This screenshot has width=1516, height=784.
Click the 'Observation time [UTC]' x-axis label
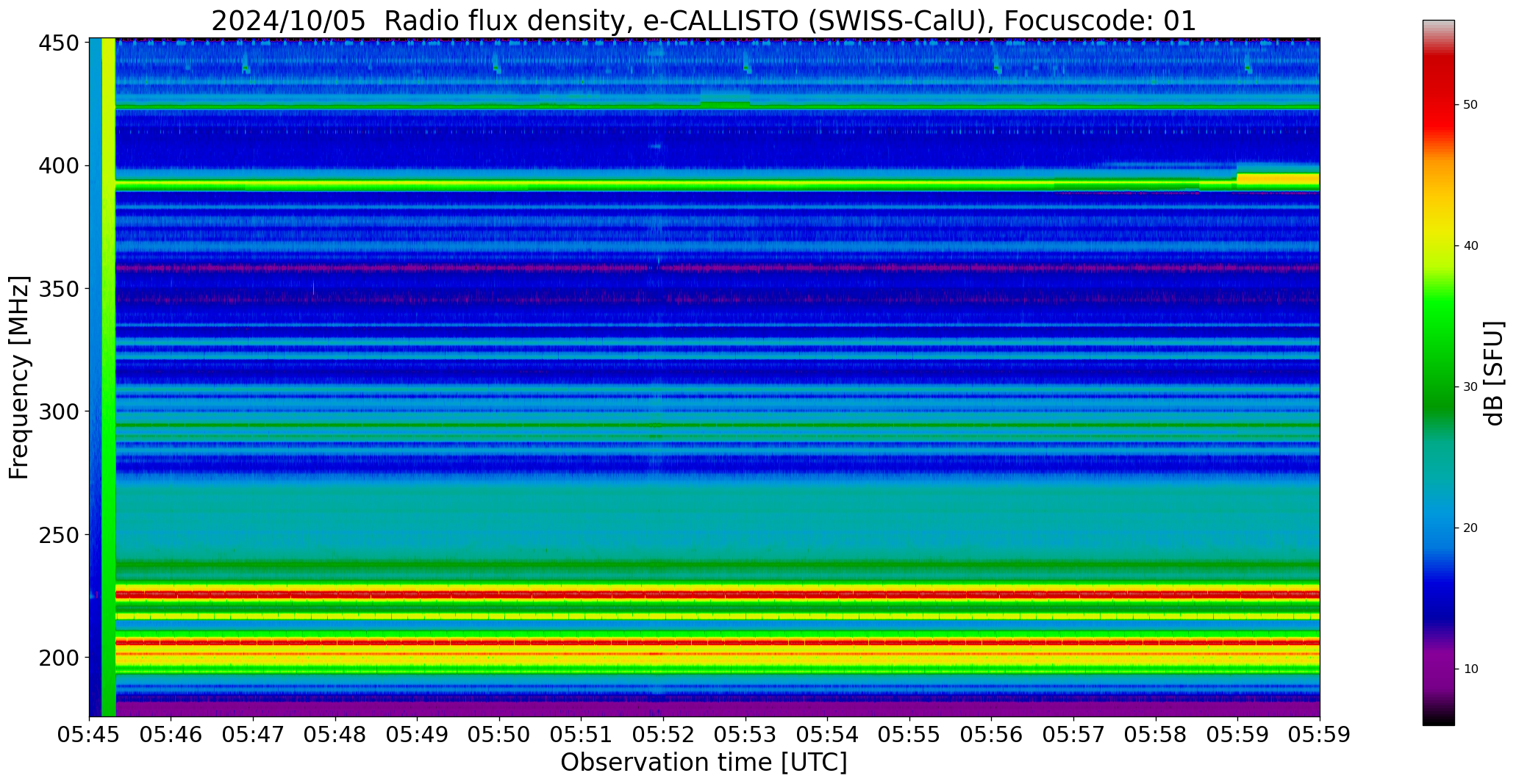704,763
